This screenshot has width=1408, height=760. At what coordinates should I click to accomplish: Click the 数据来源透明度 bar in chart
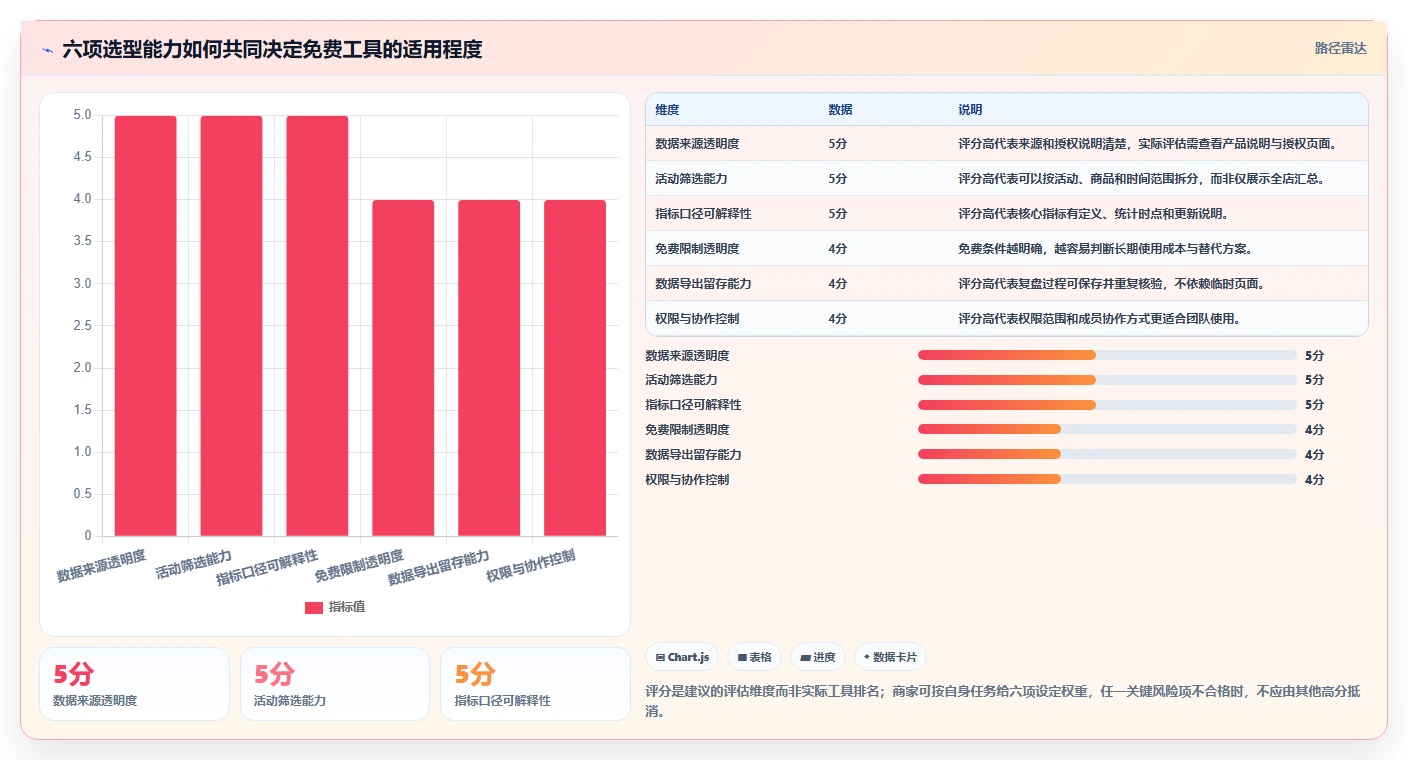click(x=146, y=326)
